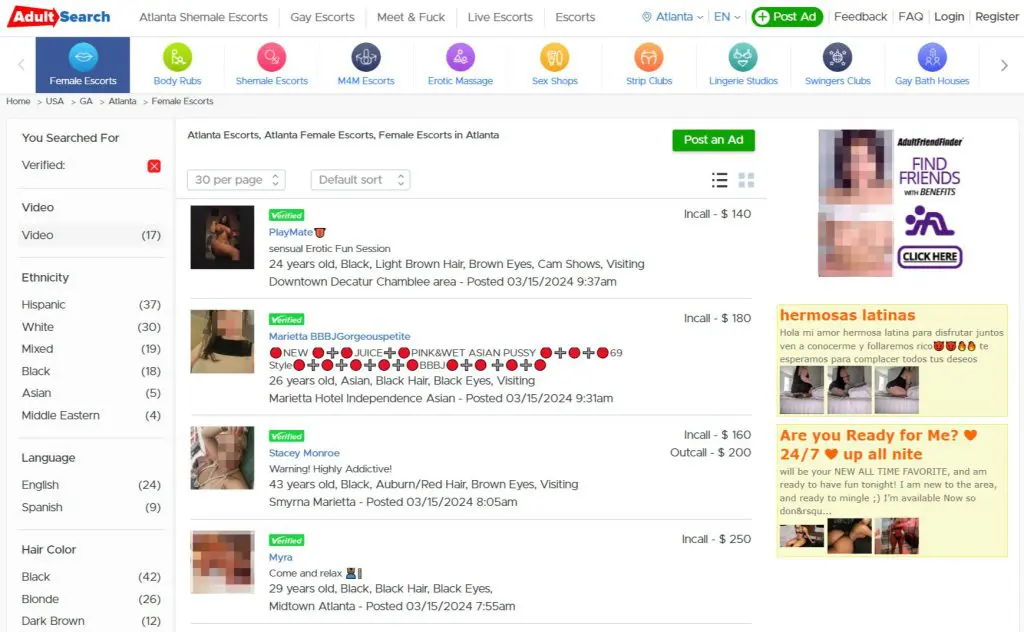Click the Verified badge on PlayMate listing
This screenshot has height=632, width=1024.
pyautogui.click(x=287, y=215)
